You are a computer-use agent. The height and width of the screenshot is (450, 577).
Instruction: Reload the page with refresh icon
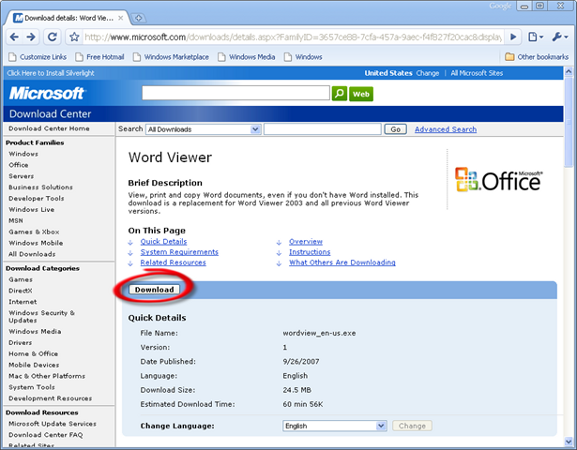click(x=52, y=37)
